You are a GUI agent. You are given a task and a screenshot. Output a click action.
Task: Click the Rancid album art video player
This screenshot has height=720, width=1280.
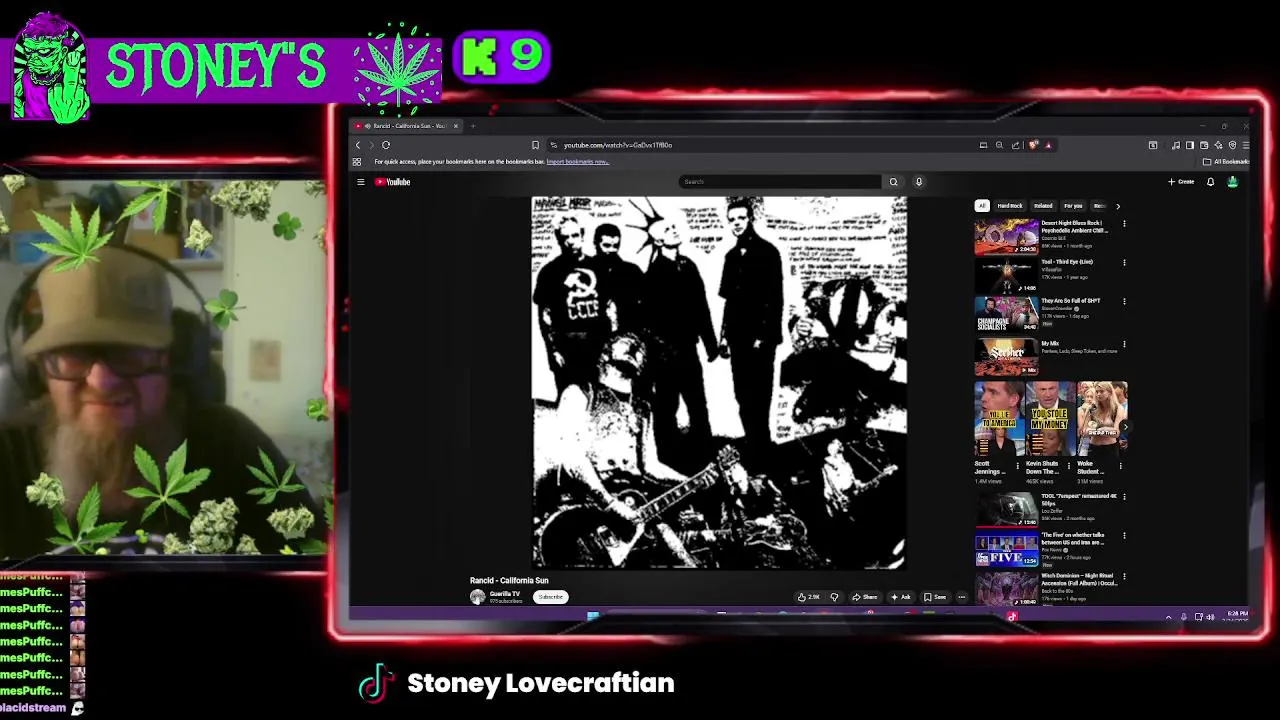719,382
